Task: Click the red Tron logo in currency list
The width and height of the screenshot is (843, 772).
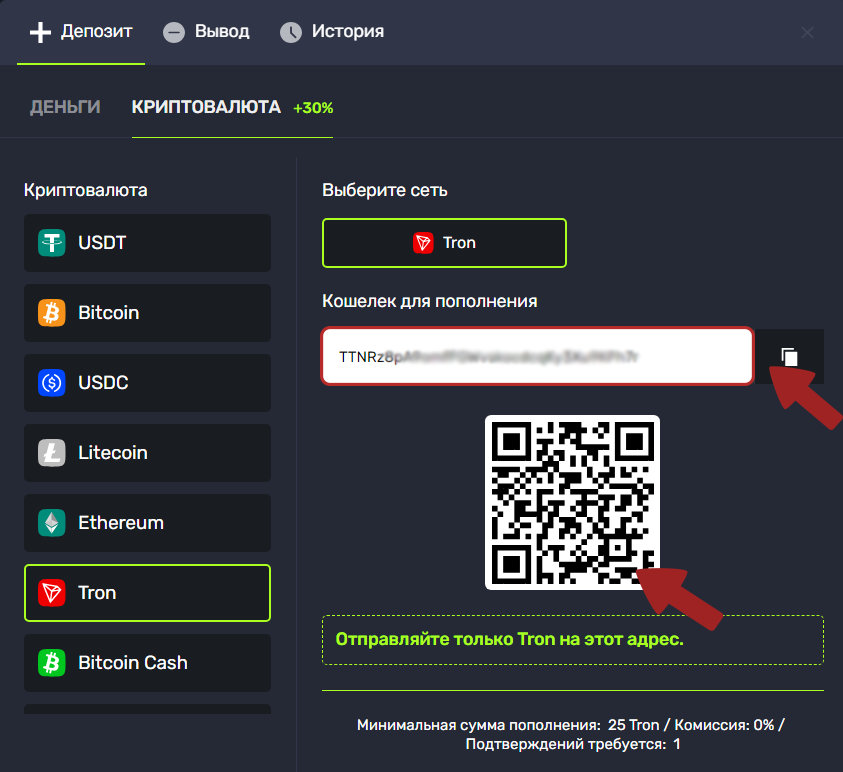Action: (52, 593)
